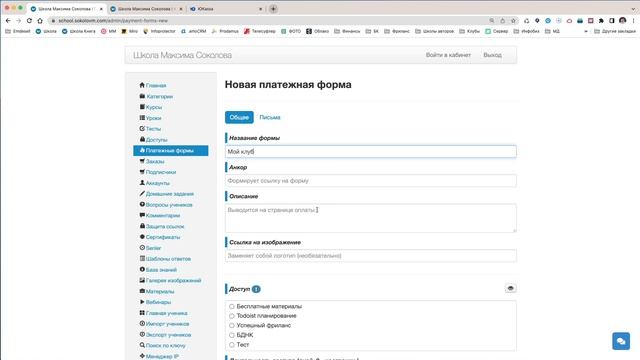Image resolution: width=640 pixels, height=360 pixels.
Task: Switch to the Письма tab
Action: coord(270,117)
